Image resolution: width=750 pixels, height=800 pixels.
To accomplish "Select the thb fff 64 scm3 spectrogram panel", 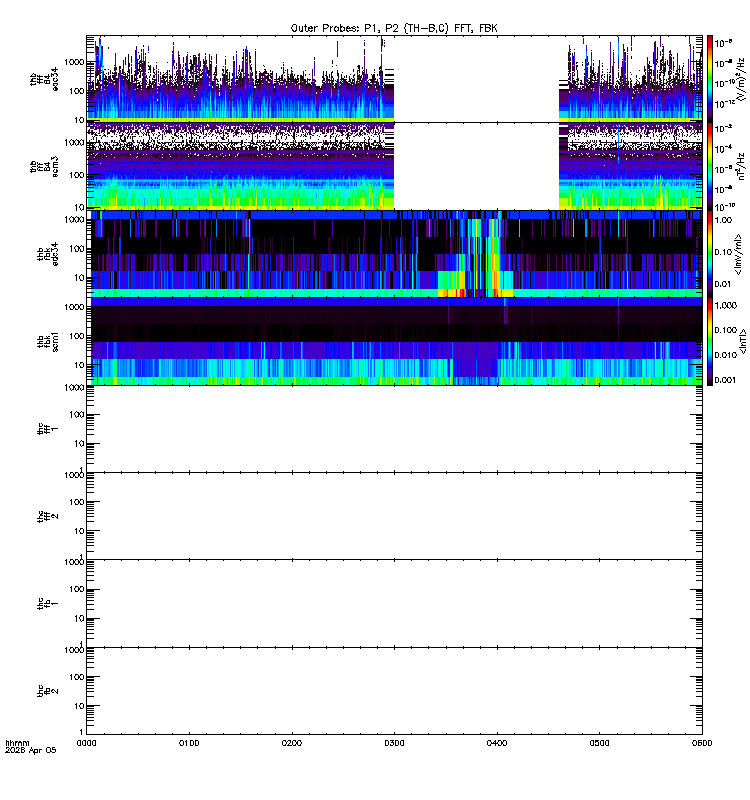I will click(x=394, y=166).
